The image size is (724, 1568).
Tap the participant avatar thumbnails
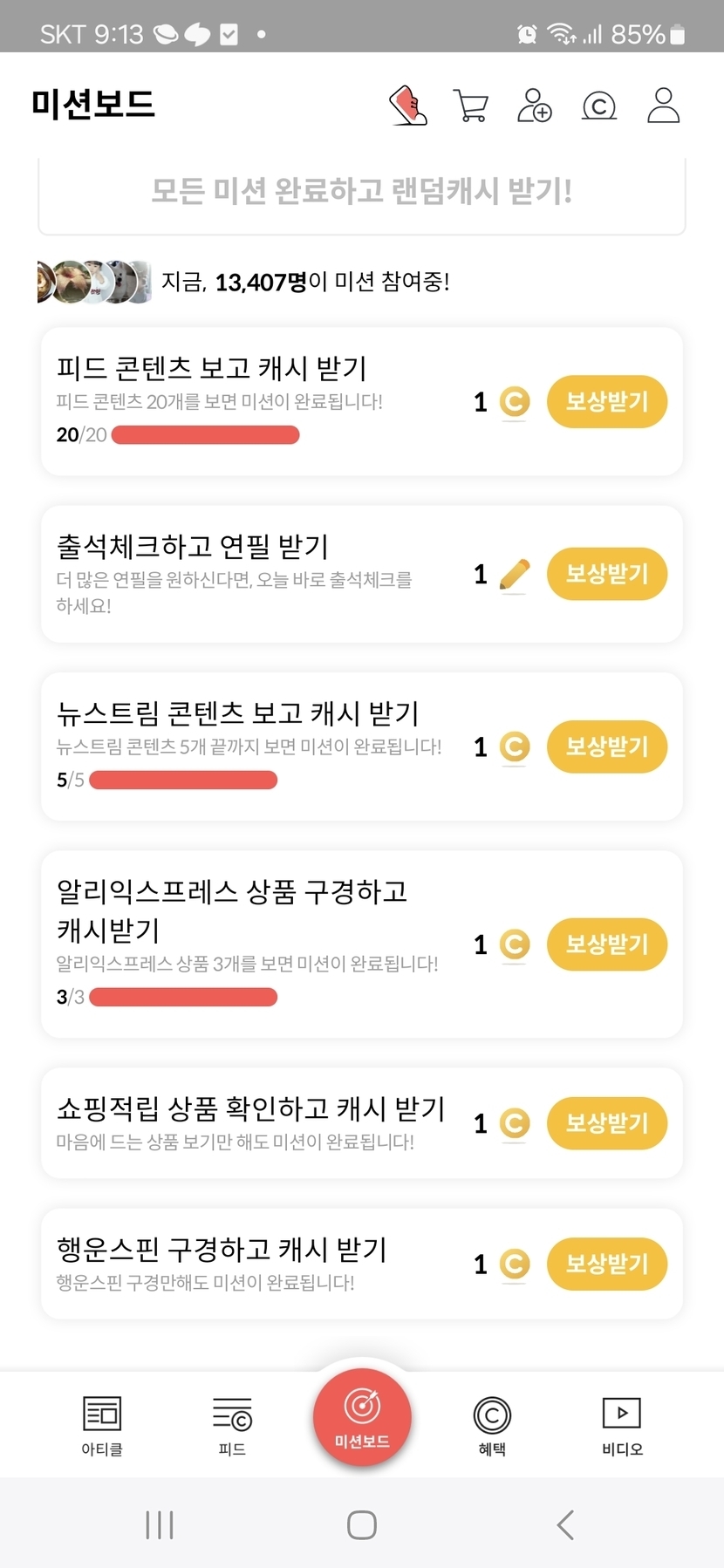pos(93,282)
